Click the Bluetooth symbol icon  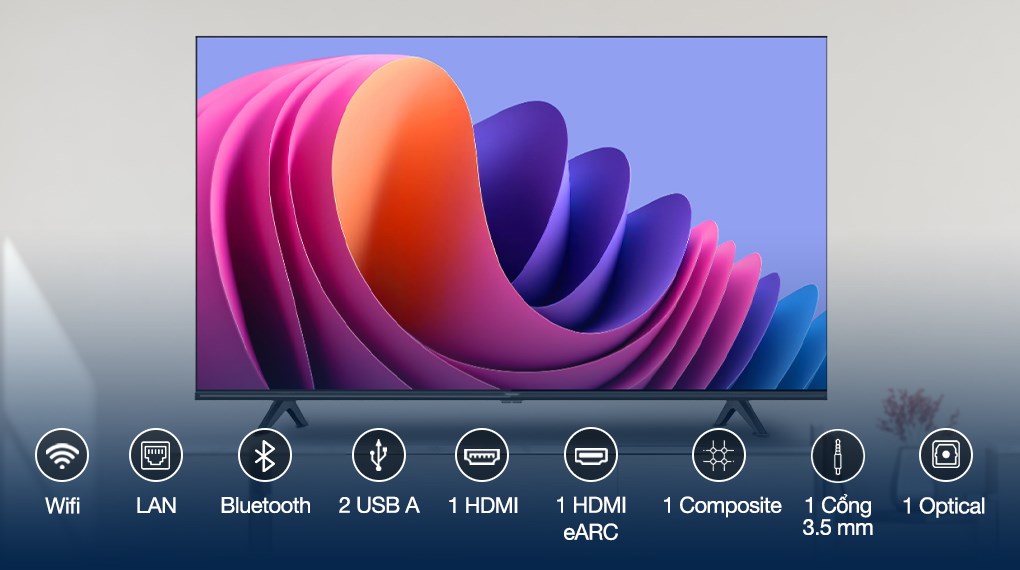(265, 455)
